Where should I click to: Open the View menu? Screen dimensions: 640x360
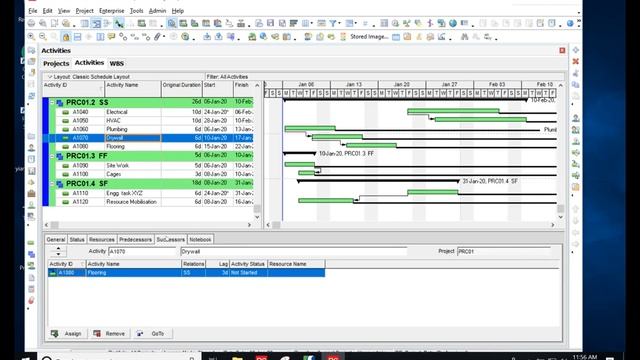[x=64, y=11]
